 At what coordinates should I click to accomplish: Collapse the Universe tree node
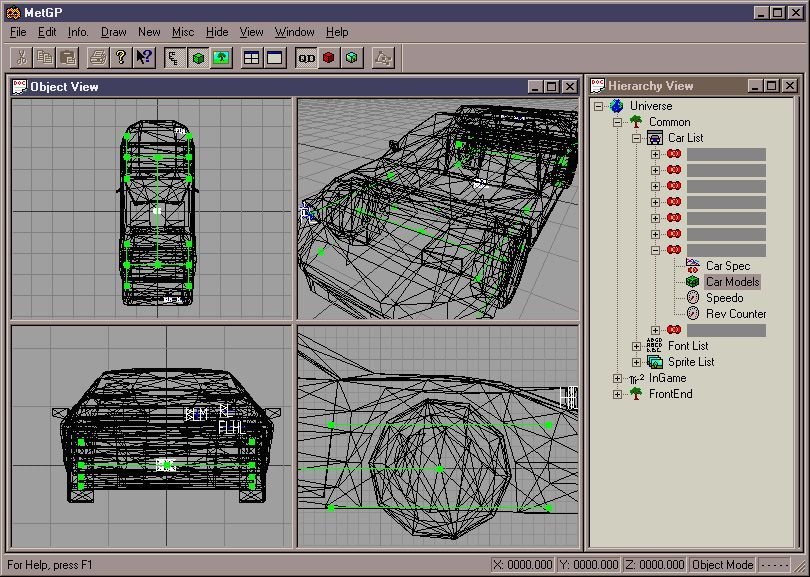coord(598,106)
